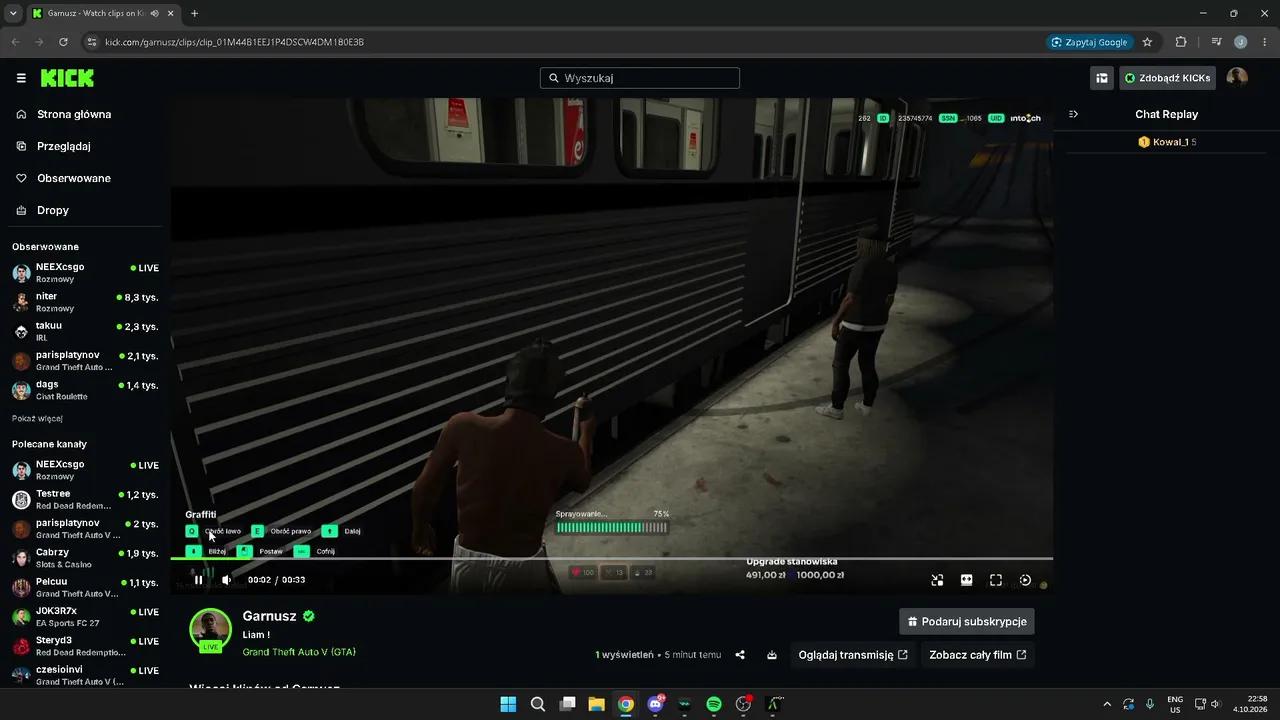The image size is (1280, 720).
Task: Open Cabrzy recommended channel
Action: pos(84,558)
